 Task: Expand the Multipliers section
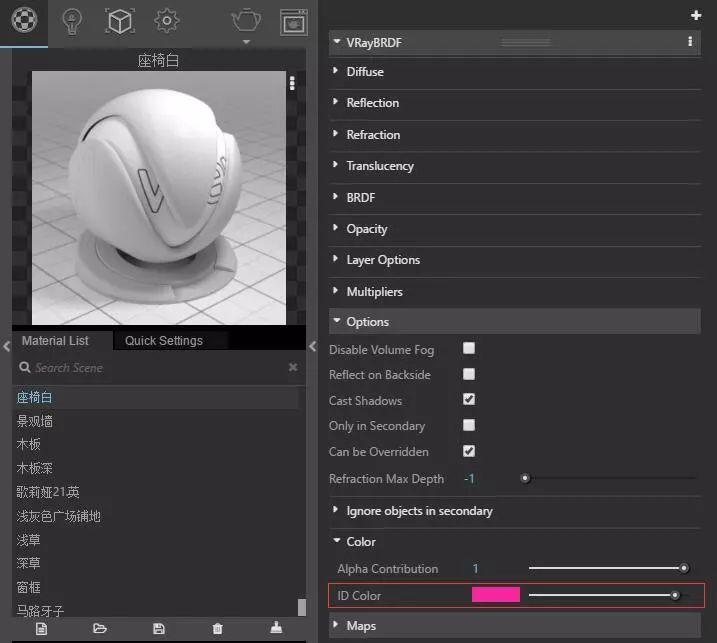[x=336, y=290]
